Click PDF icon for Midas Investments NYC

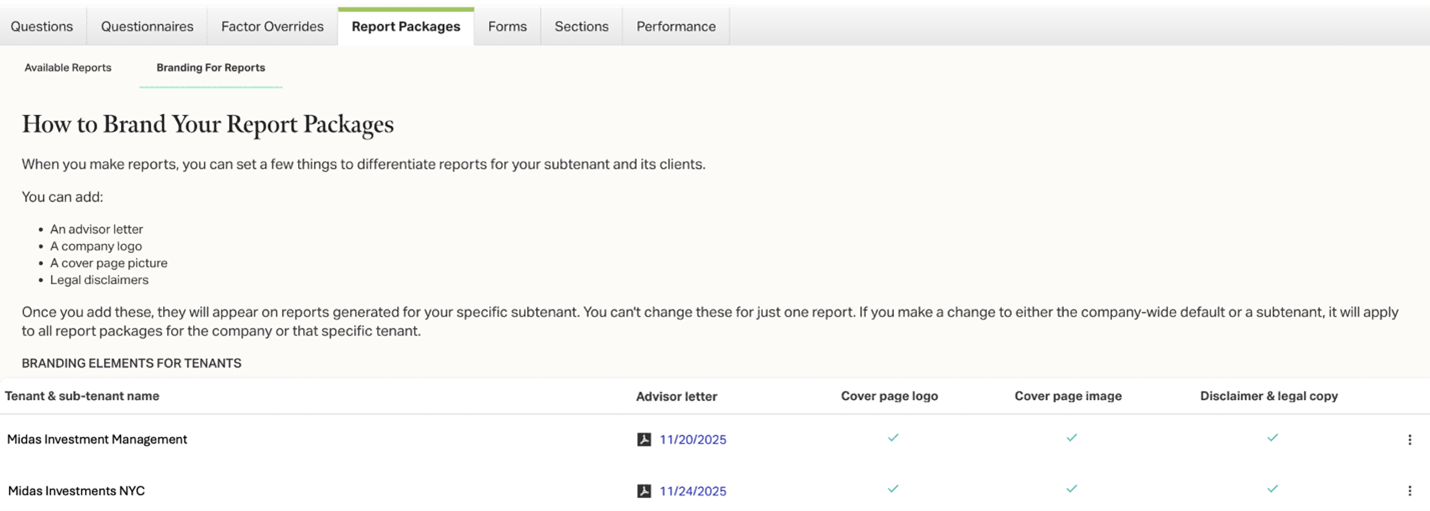pyautogui.click(x=644, y=491)
